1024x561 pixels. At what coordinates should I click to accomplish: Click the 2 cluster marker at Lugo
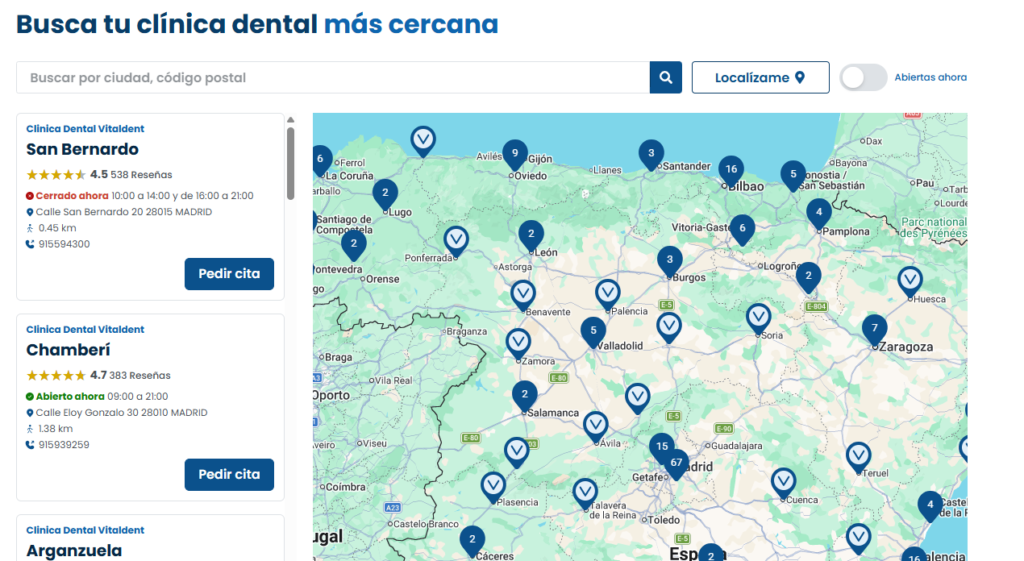(385, 195)
